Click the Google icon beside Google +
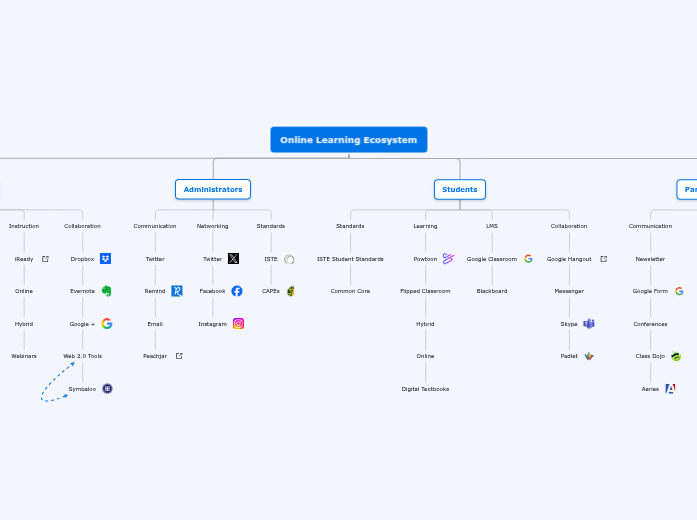This screenshot has width=697, height=520. tap(107, 324)
